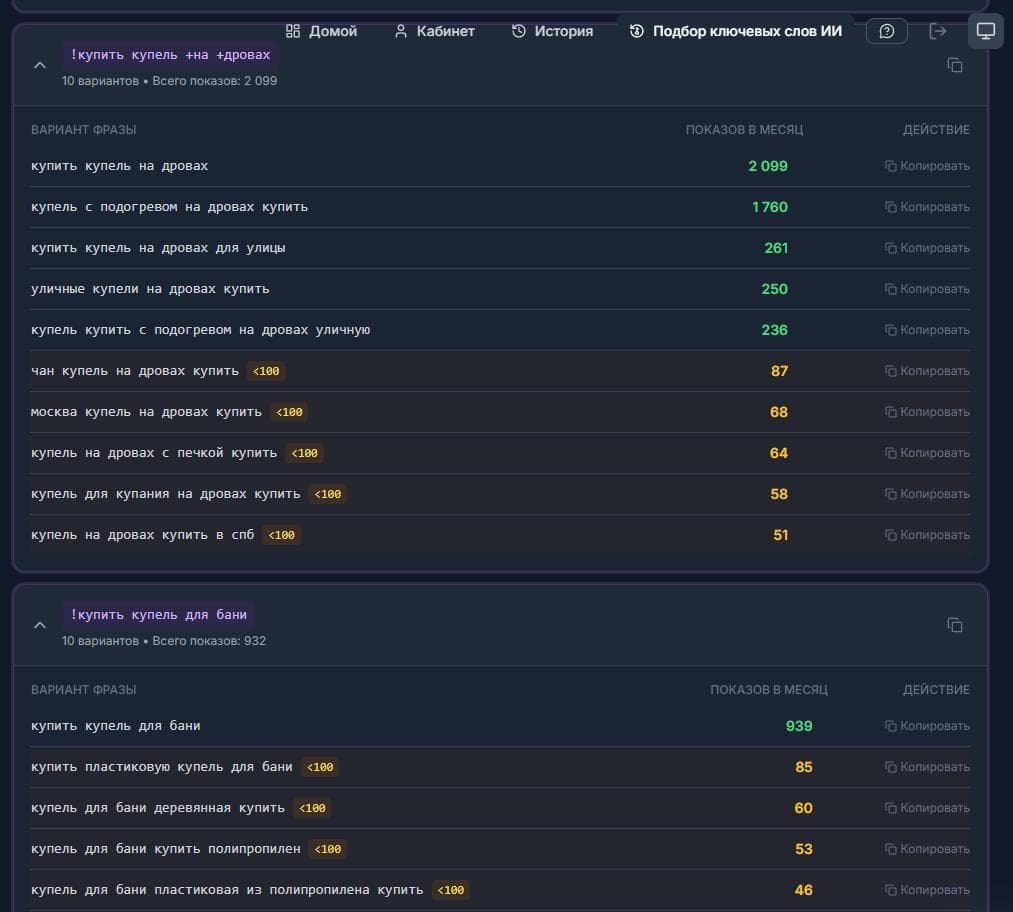
Task: Open the Кабинет tab
Action: click(434, 31)
